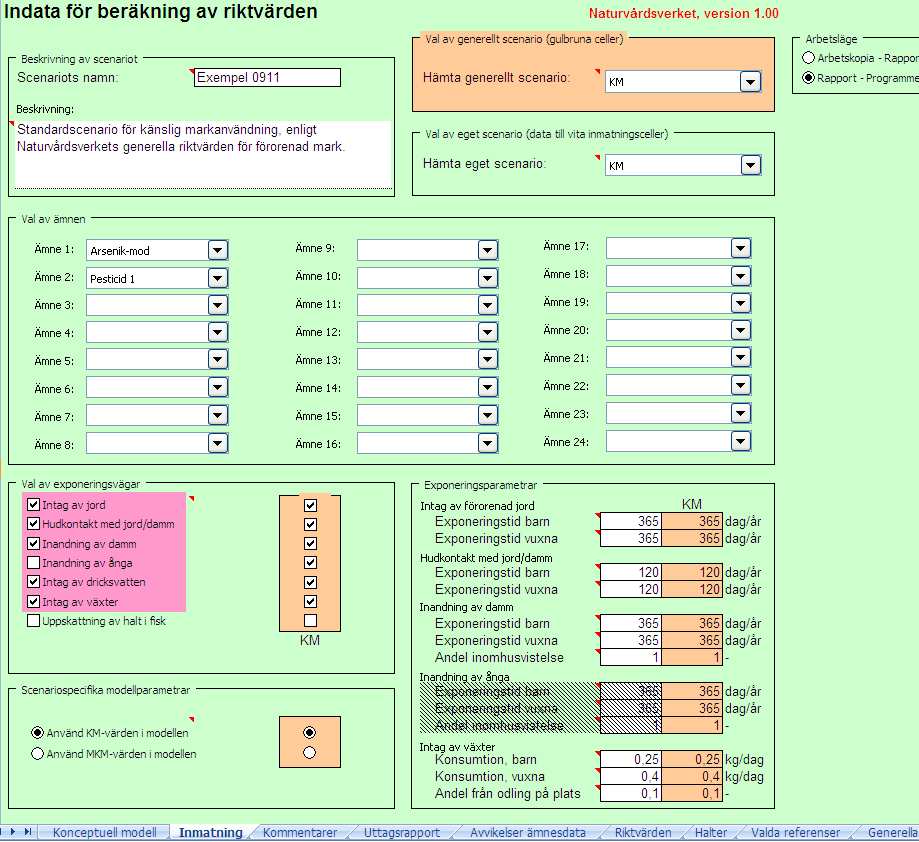This screenshot has height=842, width=919.
Task: Open Ämne 17 substance dropdown
Action: pos(741,248)
